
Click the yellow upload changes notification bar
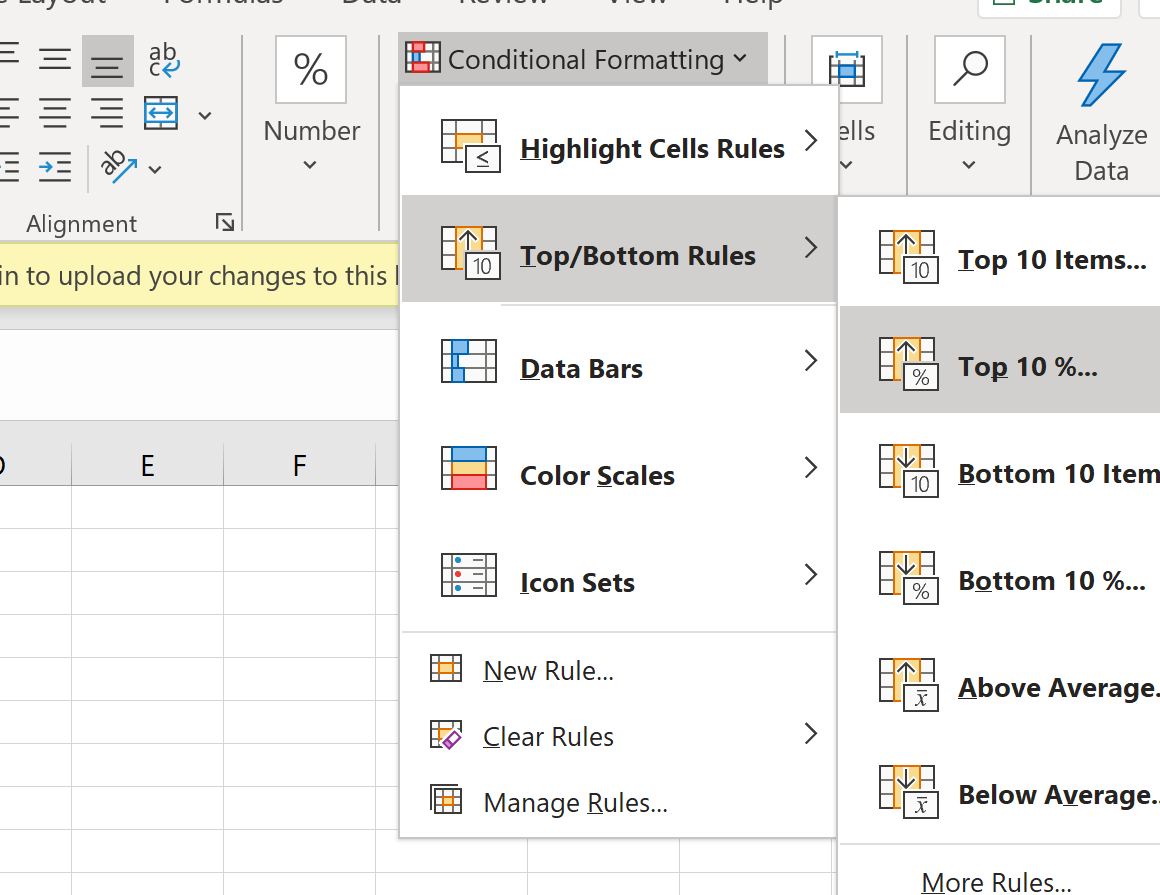point(199,275)
